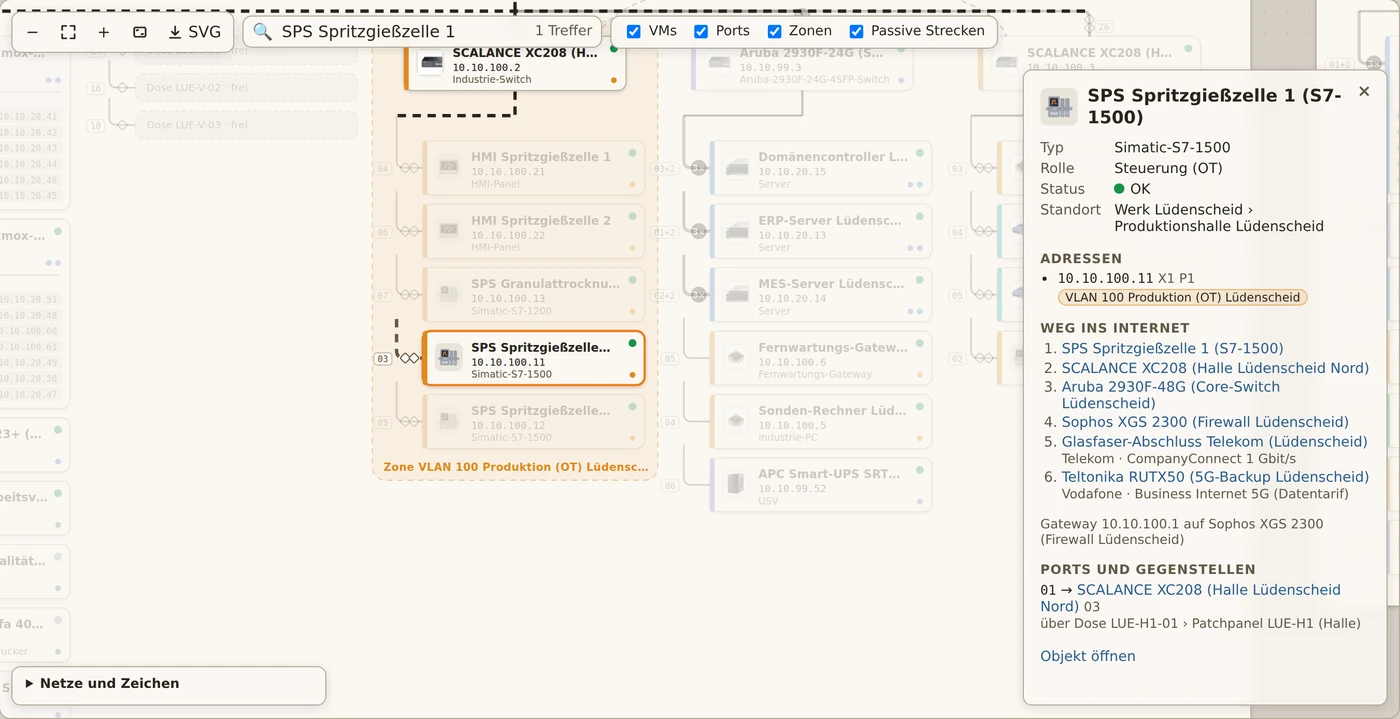Edit the search field text
1400x719 pixels.
point(400,32)
